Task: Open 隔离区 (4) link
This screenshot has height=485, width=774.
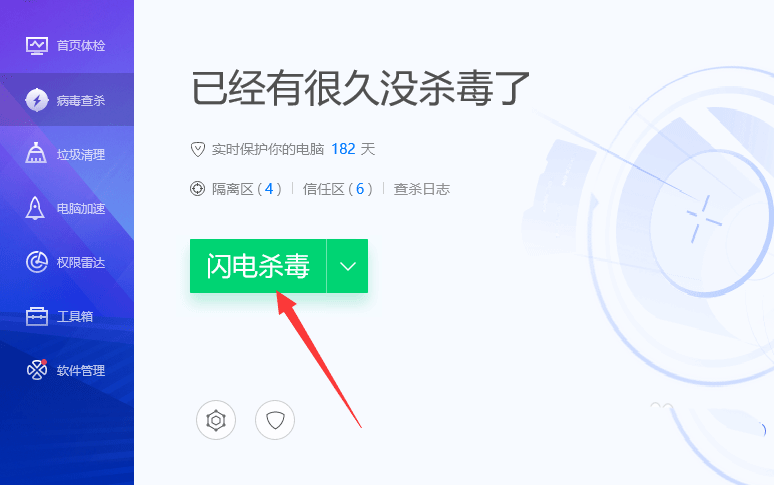Action: point(247,189)
